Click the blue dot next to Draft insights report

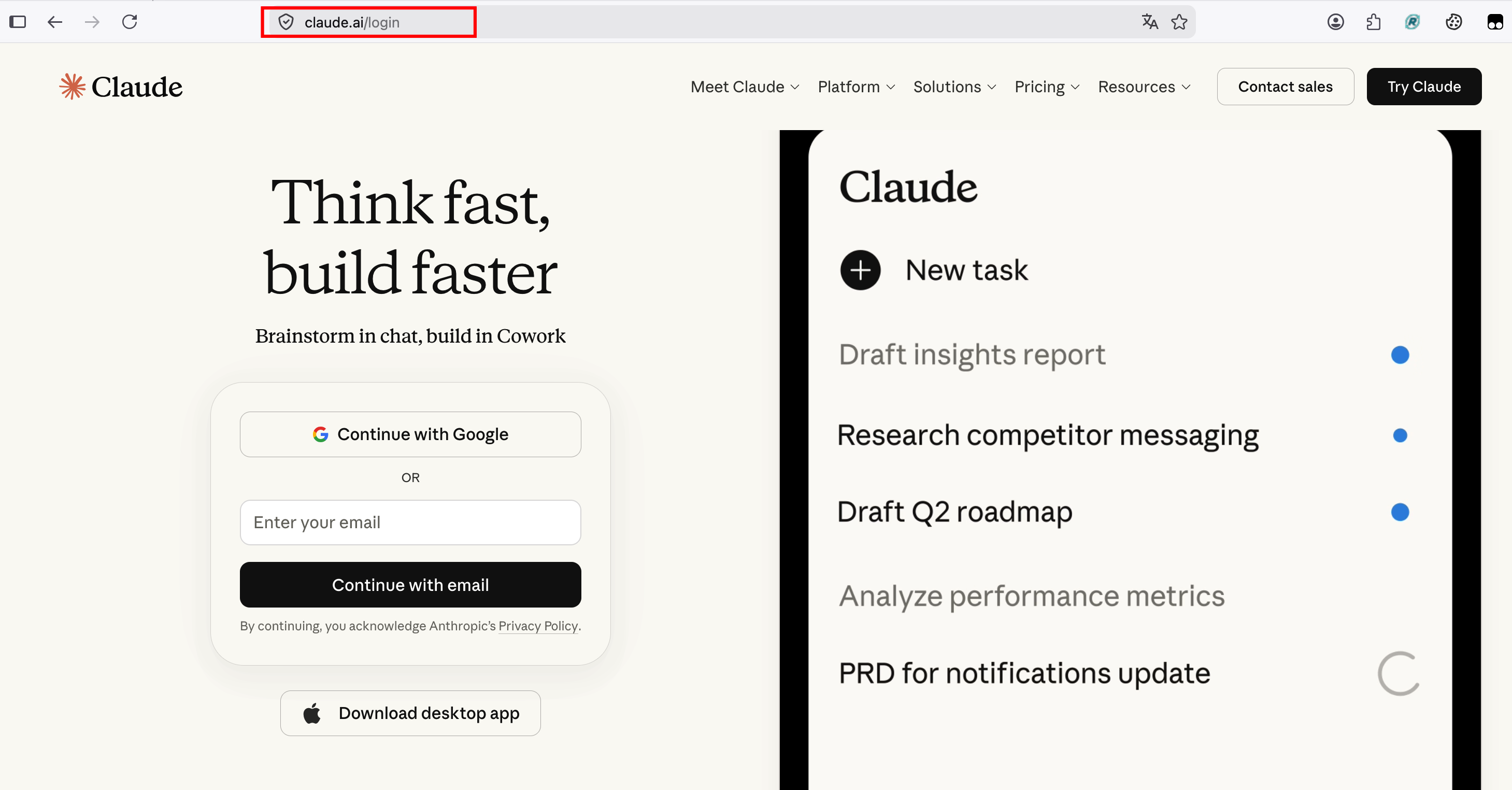click(1400, 355)
